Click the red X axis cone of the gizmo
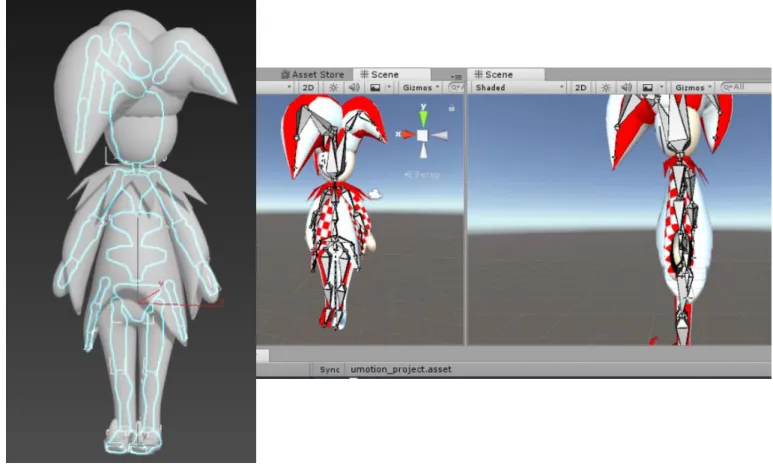Screen dimensions: 773x466 point(407,134)
